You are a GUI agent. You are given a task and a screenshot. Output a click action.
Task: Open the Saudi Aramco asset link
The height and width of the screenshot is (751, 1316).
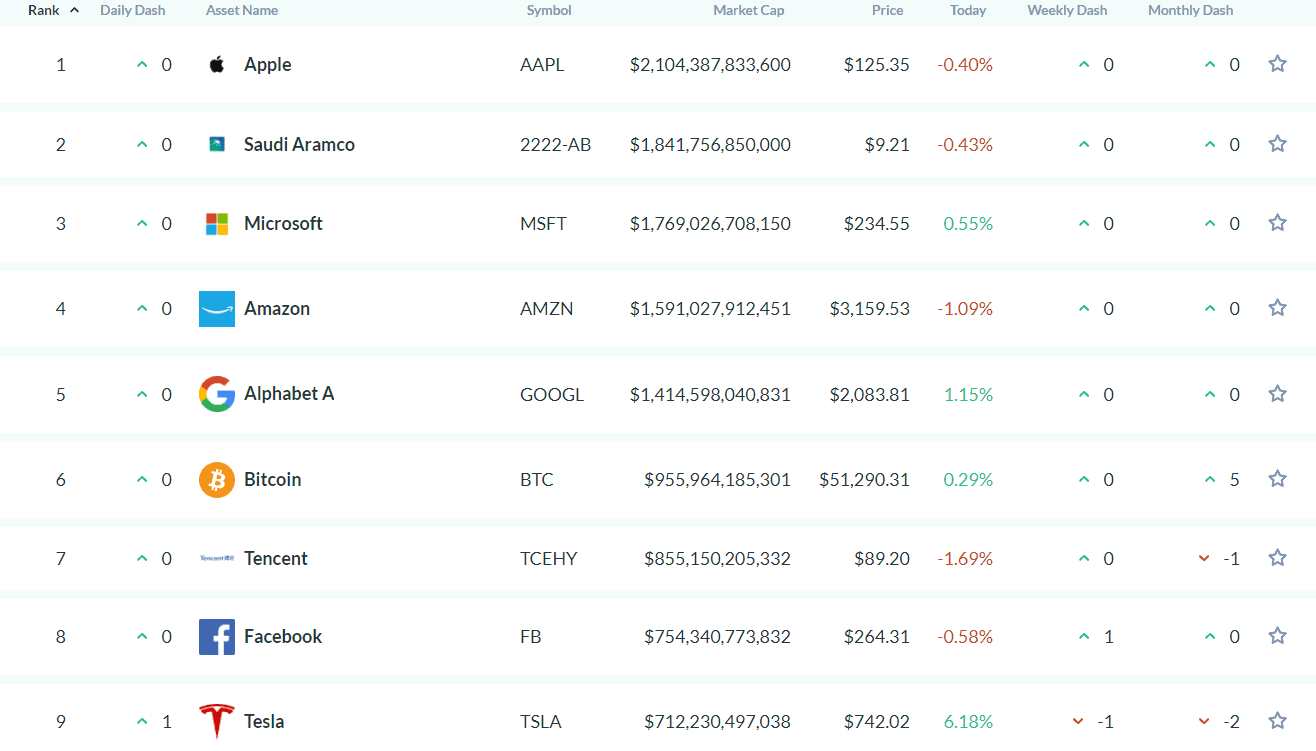click(x=299, y=144)
